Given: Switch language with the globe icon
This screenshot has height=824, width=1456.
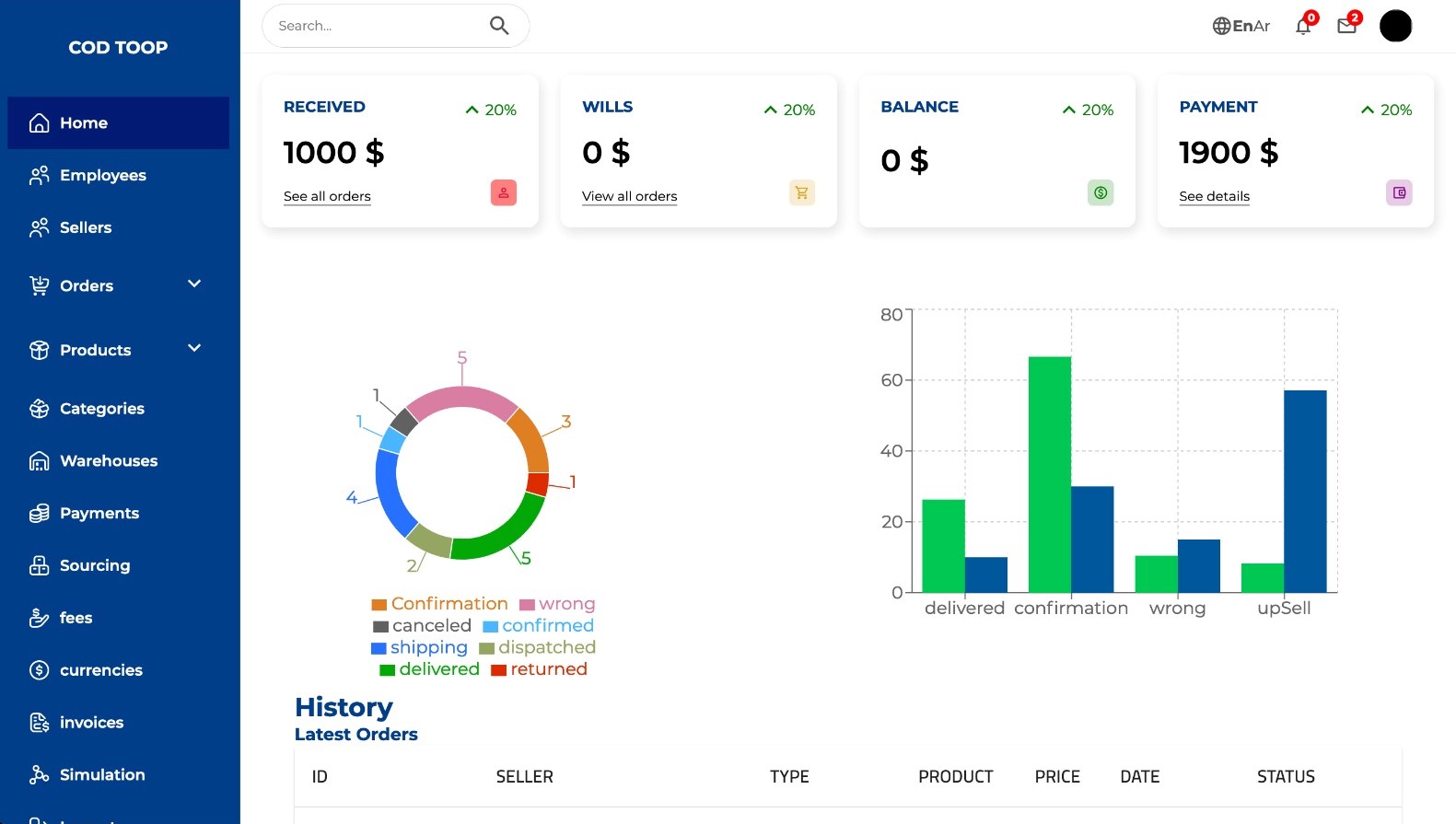Looking at the screenshot, I should pyautogui.click(x=1221, y=26).
